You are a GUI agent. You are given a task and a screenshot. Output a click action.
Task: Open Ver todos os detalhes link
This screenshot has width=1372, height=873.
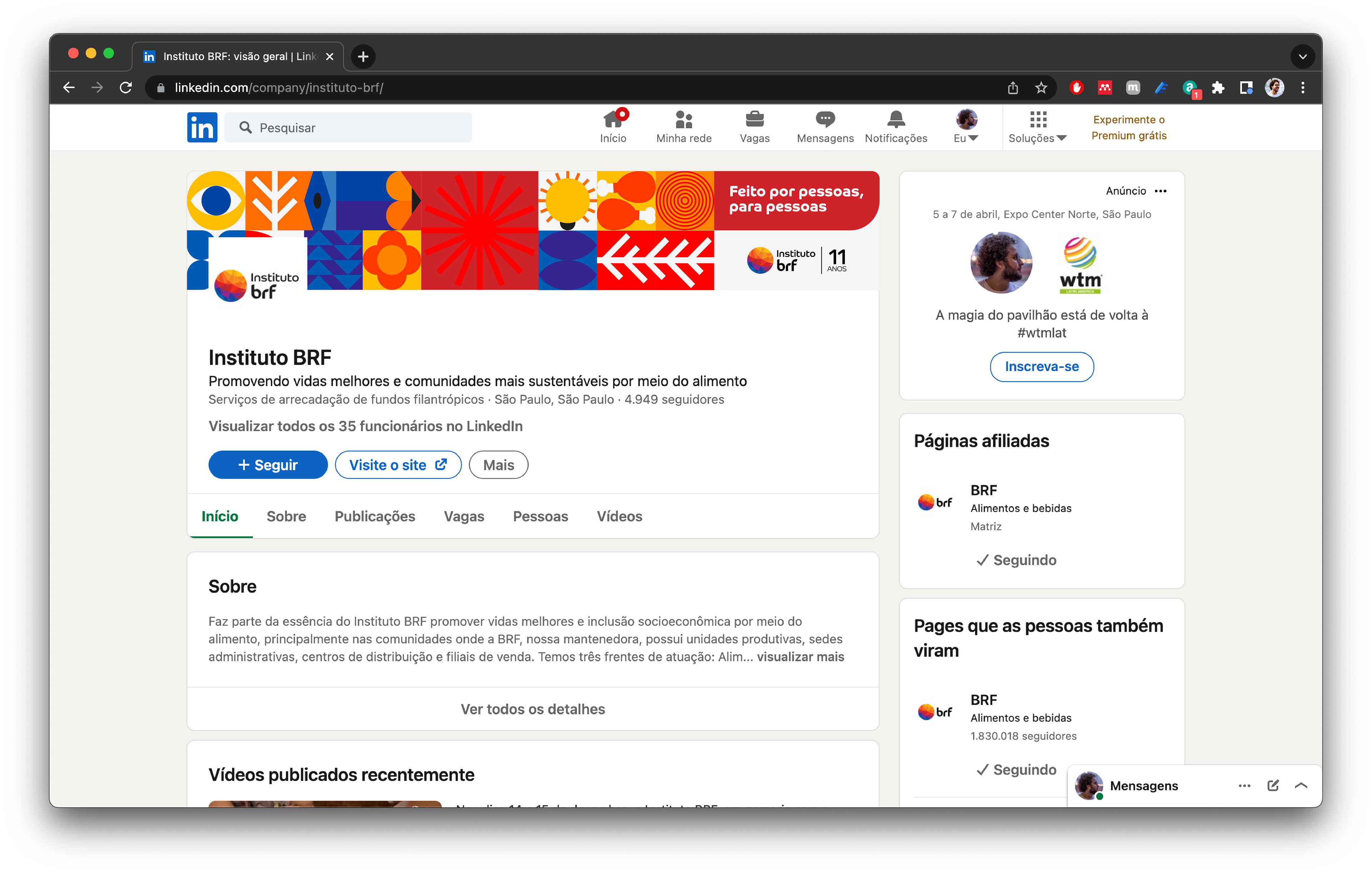[x=533, y=709]
